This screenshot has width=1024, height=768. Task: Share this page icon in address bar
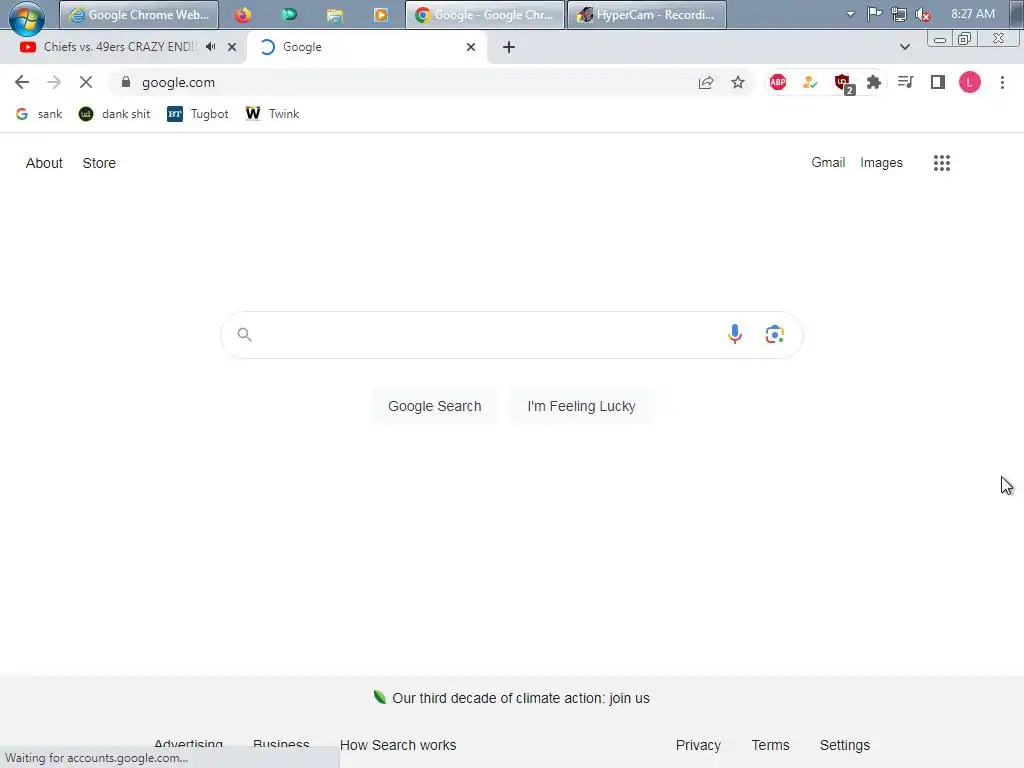[706, 82]
